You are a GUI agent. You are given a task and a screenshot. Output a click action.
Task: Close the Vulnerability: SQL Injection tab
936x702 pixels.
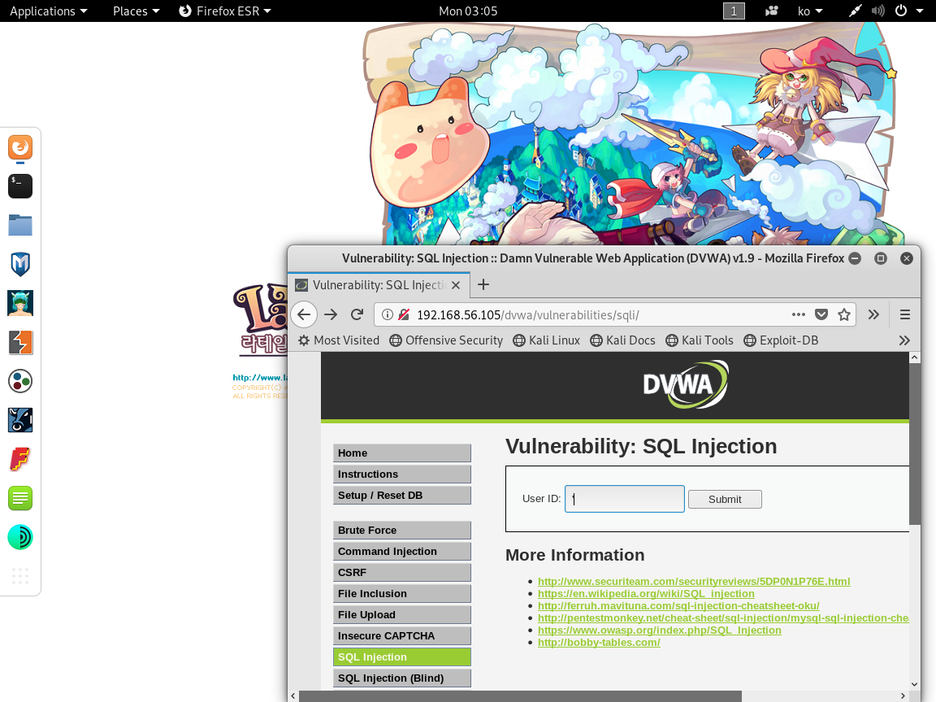(x=455, y=285)
